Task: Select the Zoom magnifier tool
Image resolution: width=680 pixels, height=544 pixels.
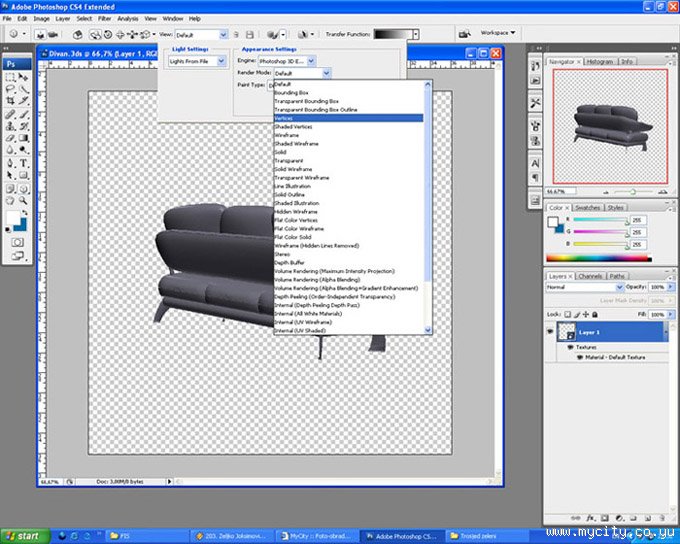Action: (24, 200)
